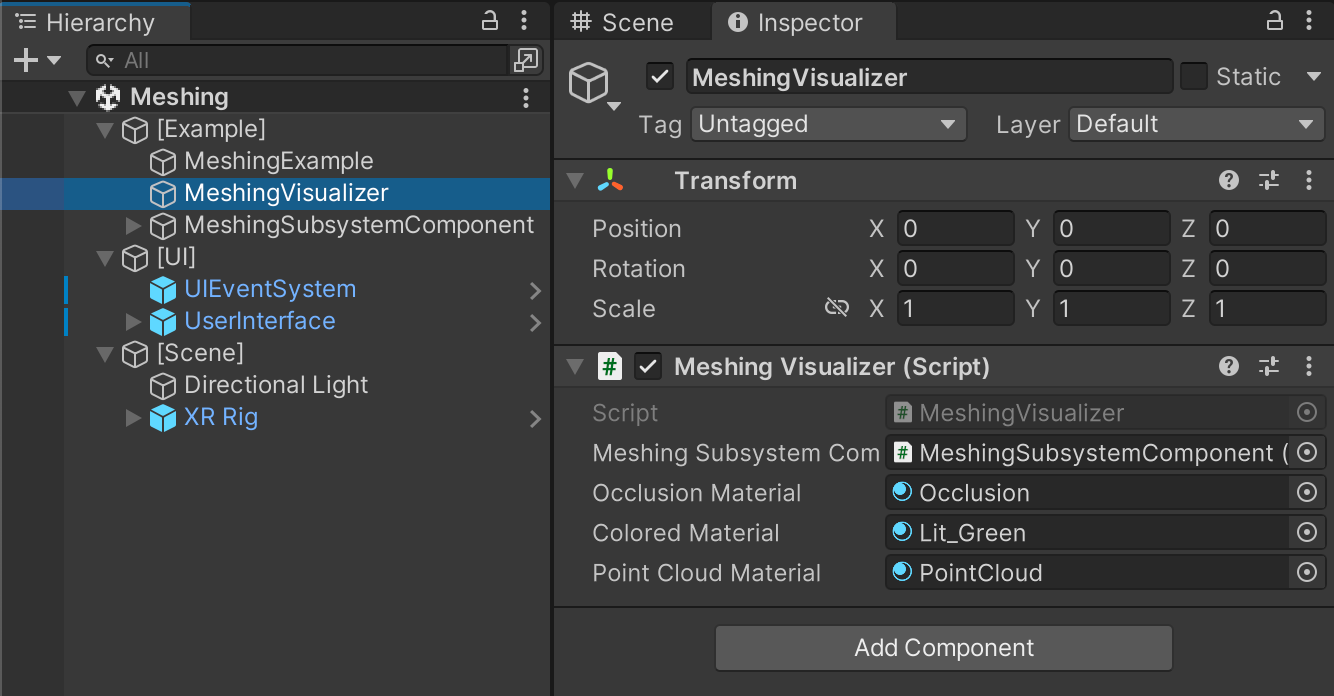Screen dimensions: 1334x696
Task: Open the Transform presets icon
Action: (x=1268, y=180)
